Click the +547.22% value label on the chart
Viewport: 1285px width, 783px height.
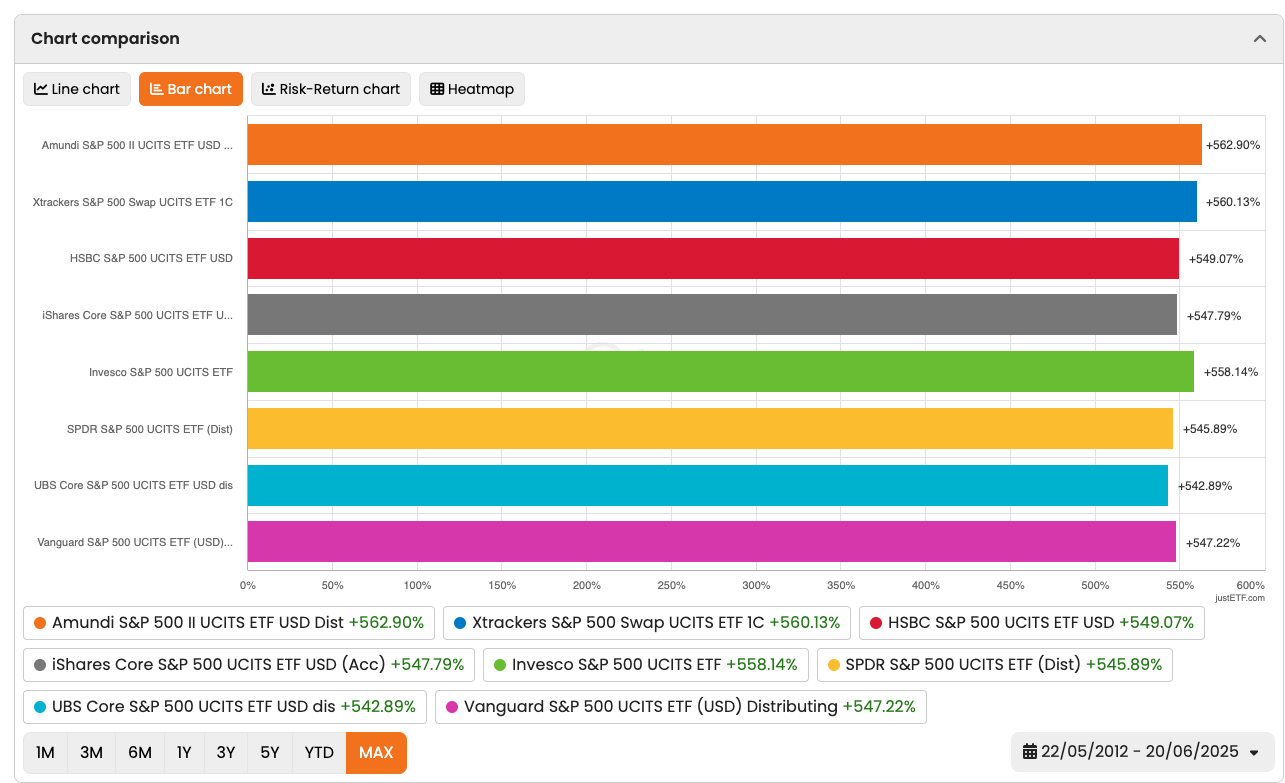[x=1213, y=543]
